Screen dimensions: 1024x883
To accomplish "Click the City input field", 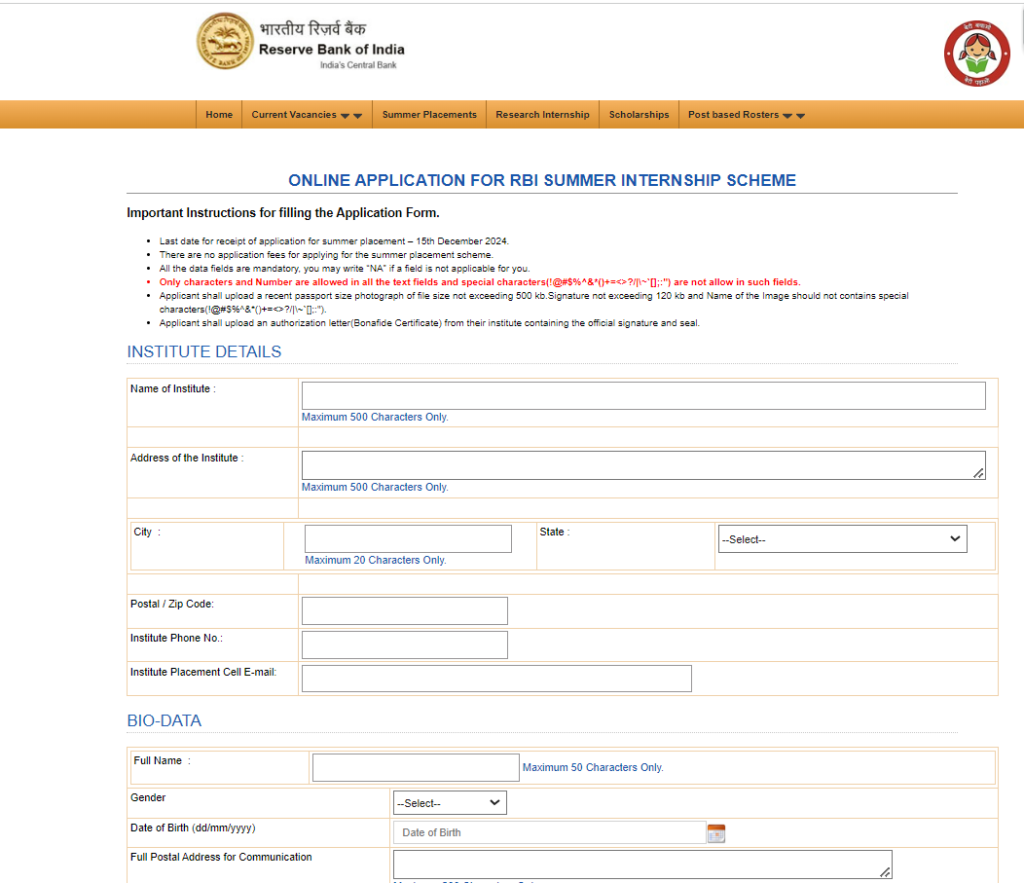I will point(408,539).
